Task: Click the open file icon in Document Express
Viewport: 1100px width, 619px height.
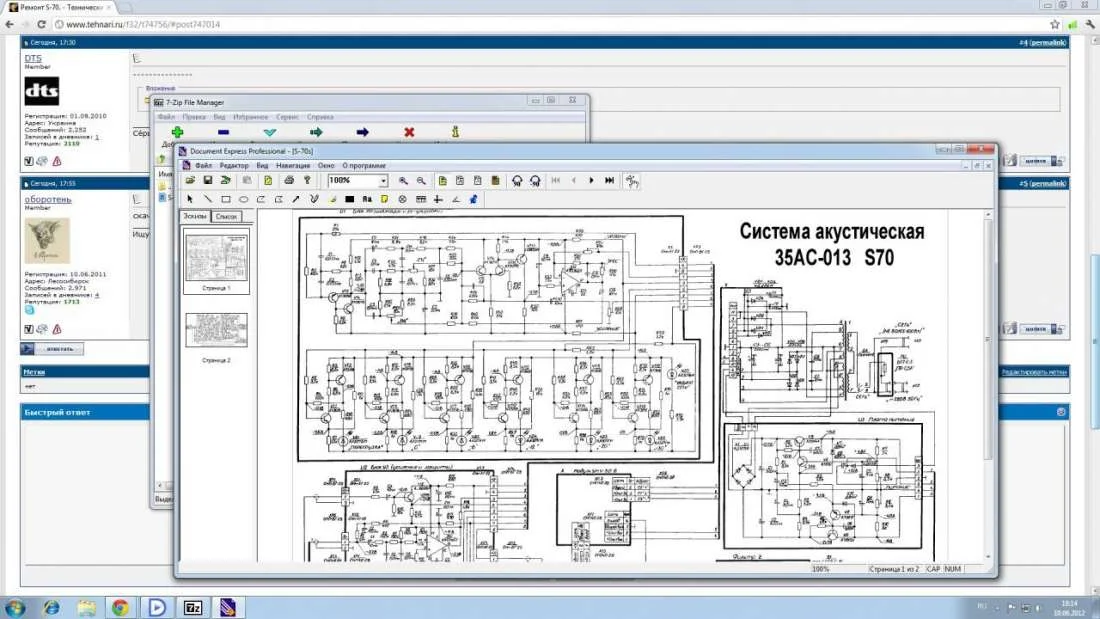Action: pyautogui.click(x=190, y=180)
